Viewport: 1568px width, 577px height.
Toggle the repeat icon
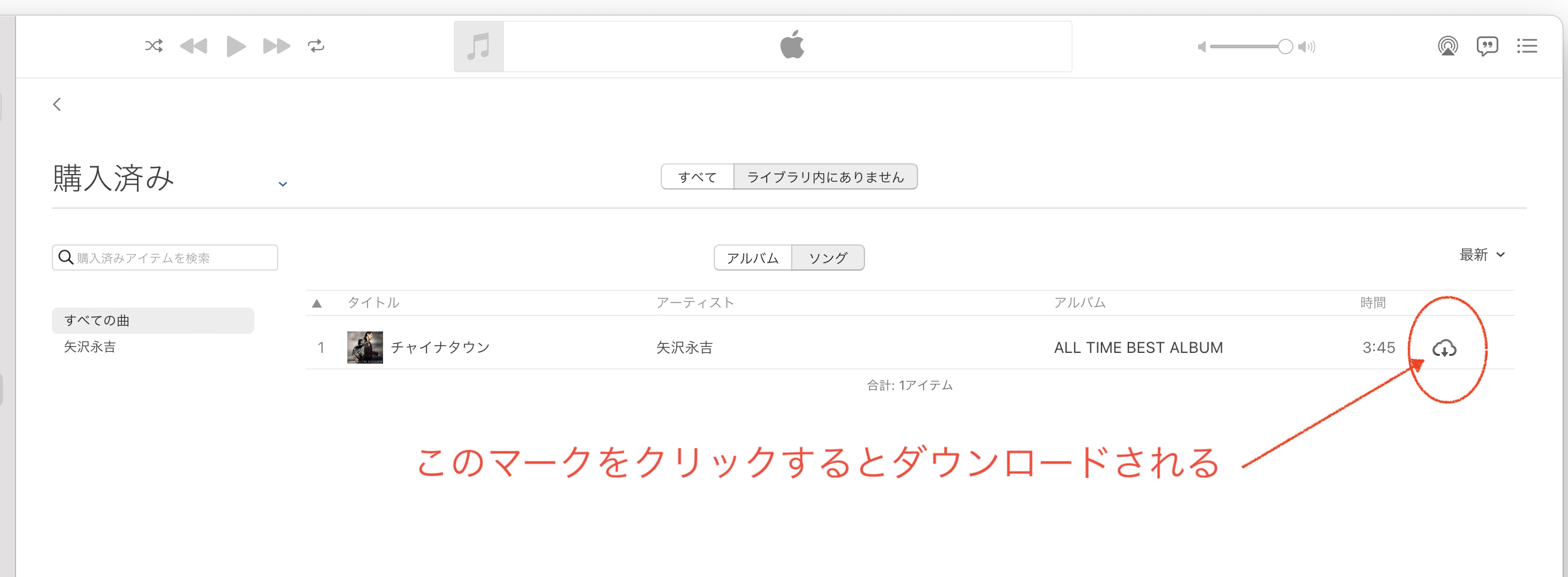[x=316, y=46]
